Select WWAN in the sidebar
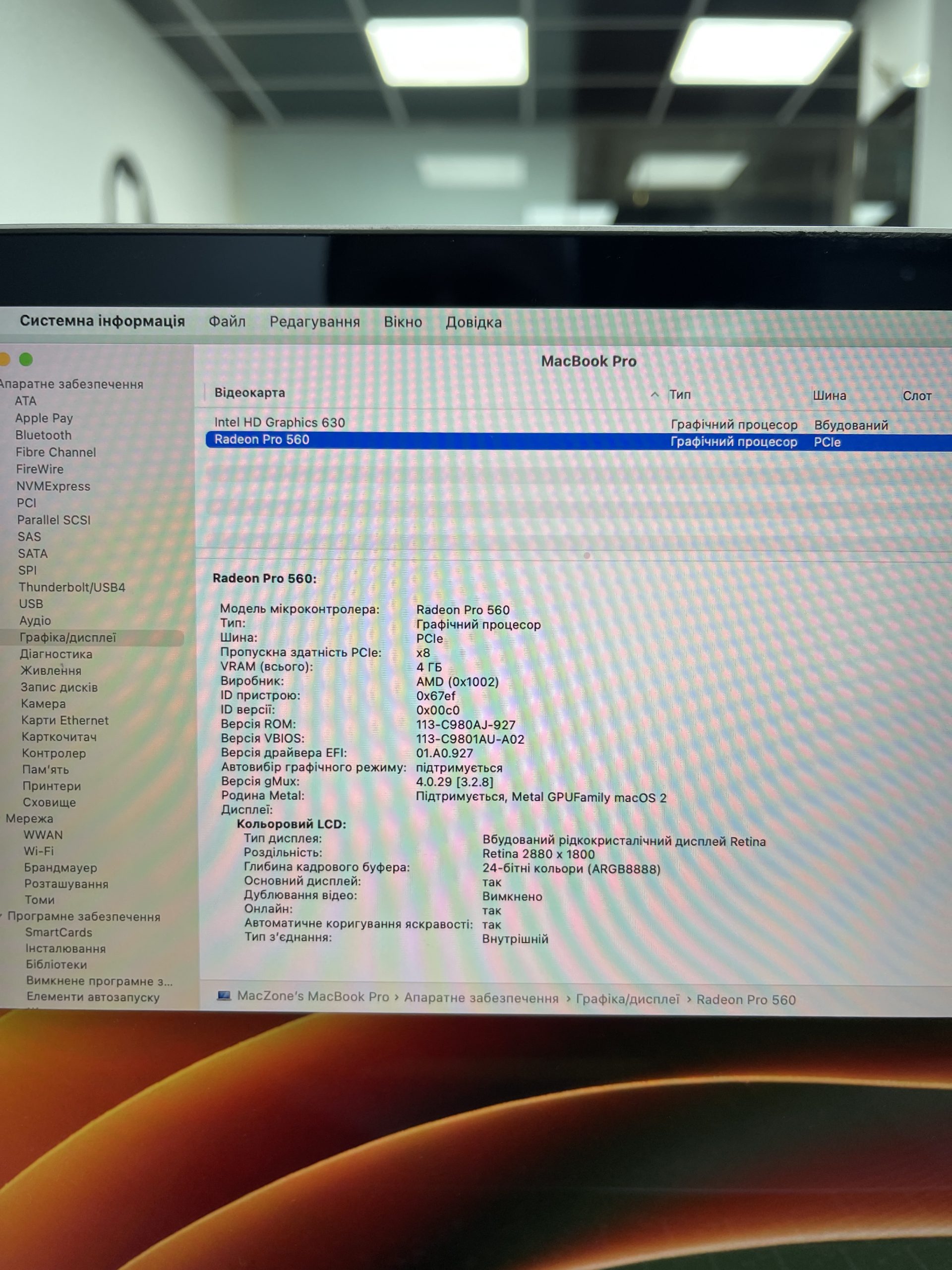952x1270 pixels. (44, 835)
